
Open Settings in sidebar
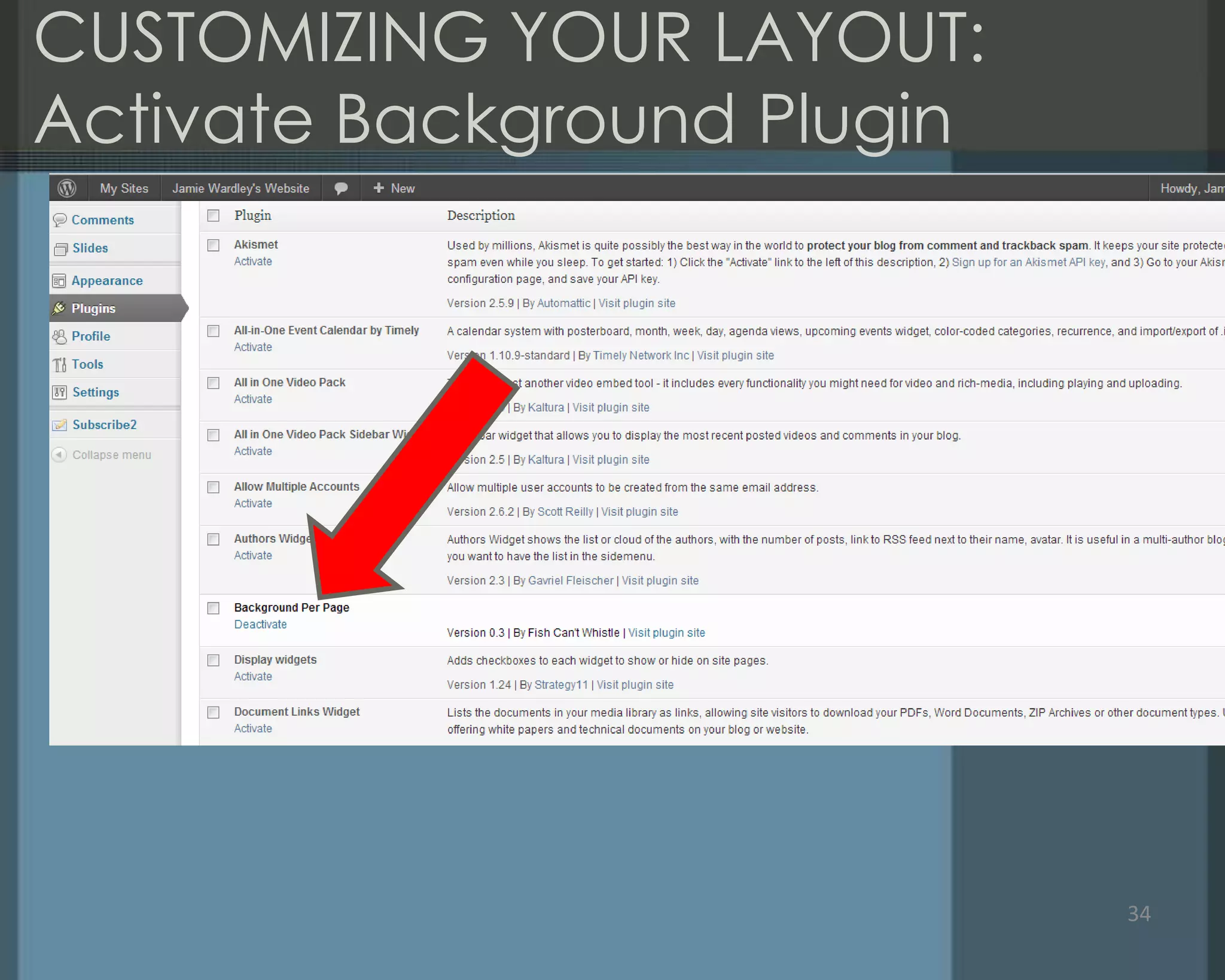[96, 392]
